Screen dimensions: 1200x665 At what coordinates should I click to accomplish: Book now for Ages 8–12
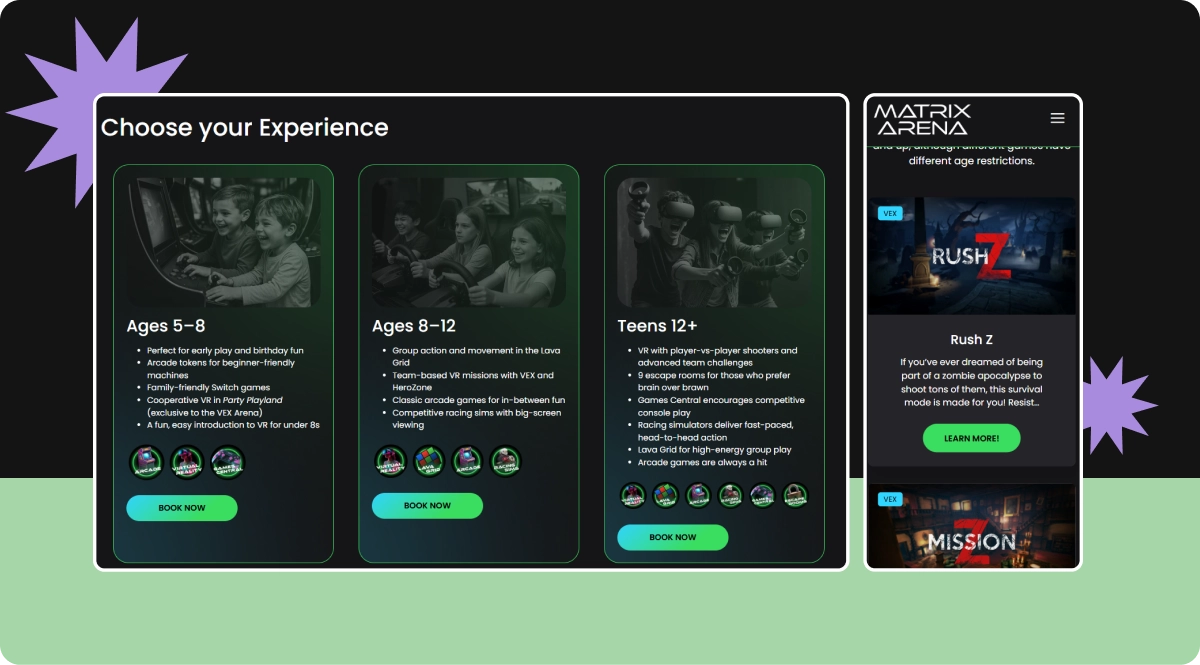click(428, 506)
